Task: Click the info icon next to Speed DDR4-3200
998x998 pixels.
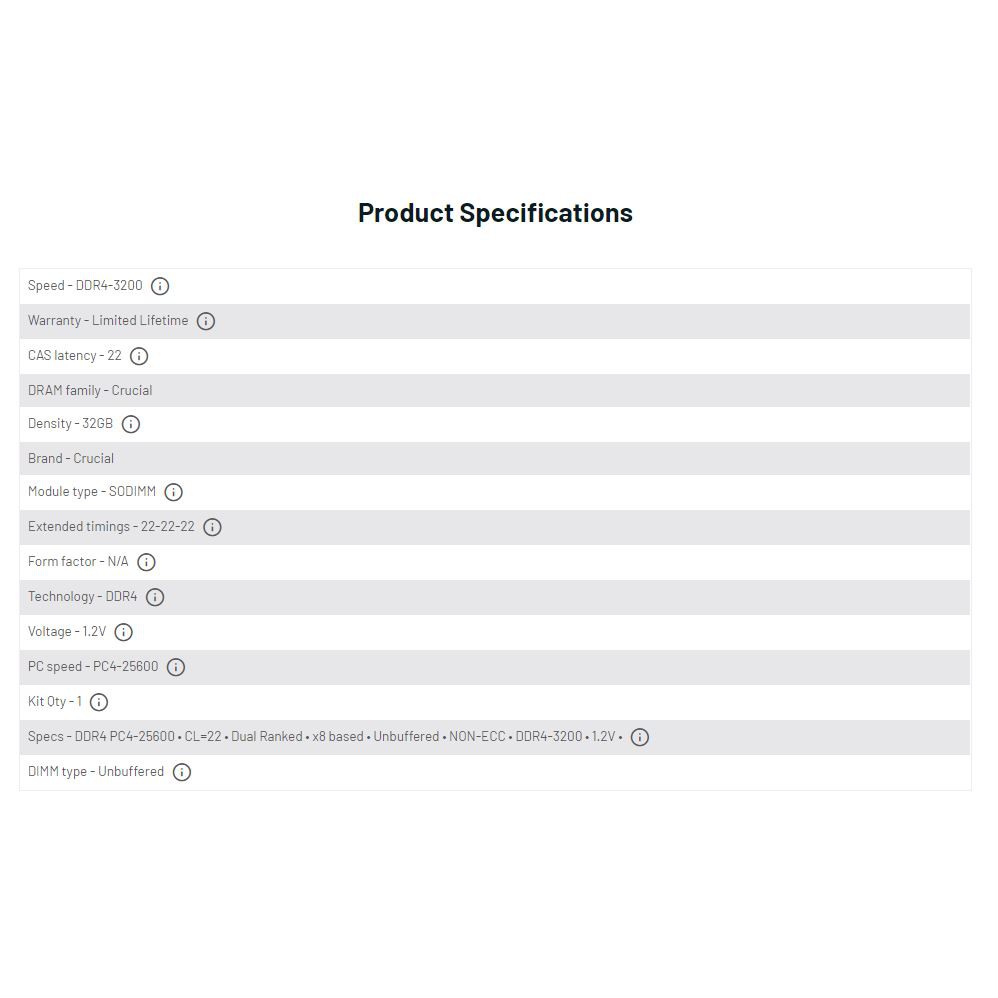Action: pos(160,286)
